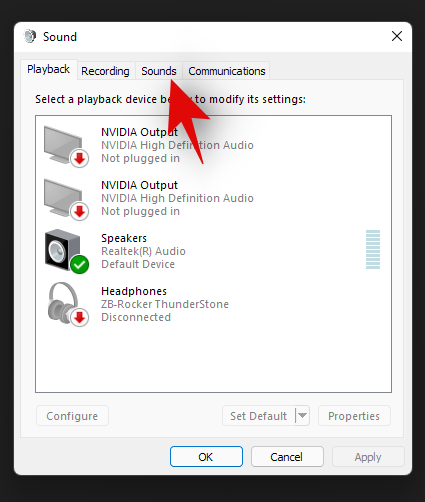This screenshot has height=502, width=425.
Task: Click the red arrow badge on Headphones
Action: click(80, 318)
